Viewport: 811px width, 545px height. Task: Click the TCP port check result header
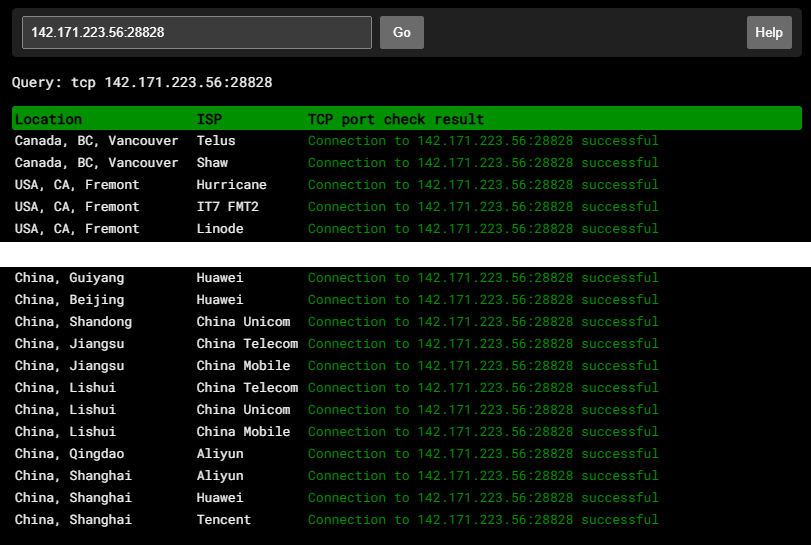click(x=395, y=119)
